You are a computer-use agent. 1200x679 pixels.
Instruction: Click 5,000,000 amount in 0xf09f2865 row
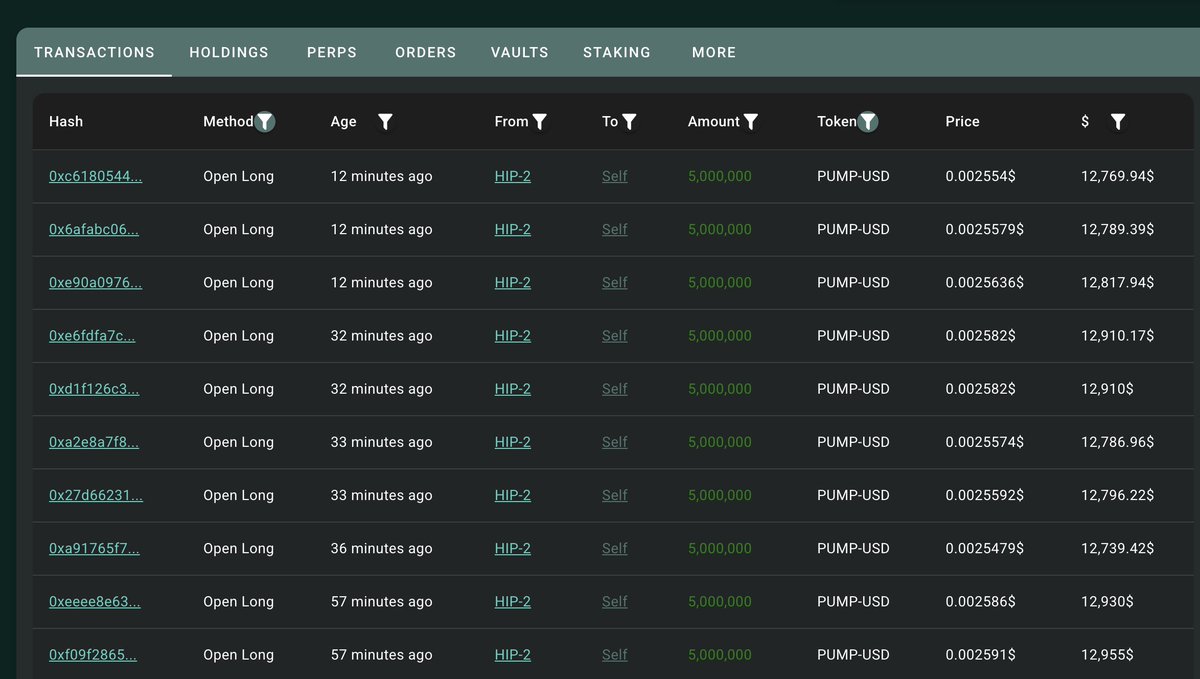tap(720, 655)
